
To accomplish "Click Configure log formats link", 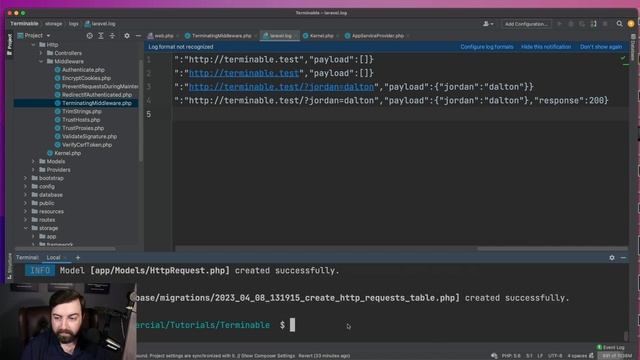I will [x=487, y=47].
